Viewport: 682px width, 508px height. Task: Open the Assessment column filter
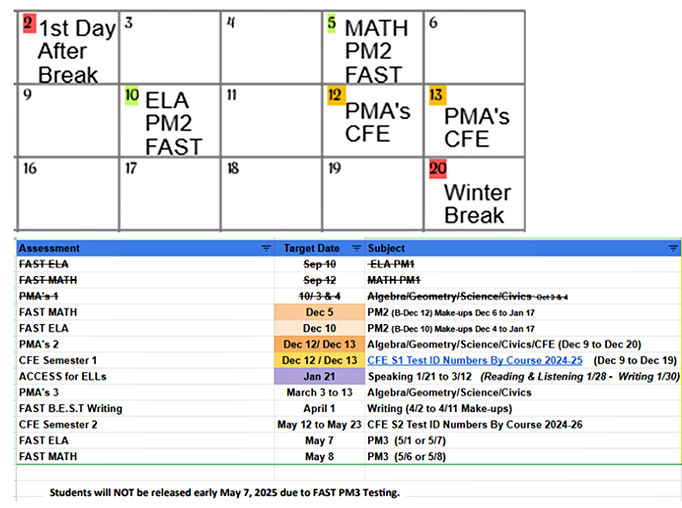pos(266,248)
